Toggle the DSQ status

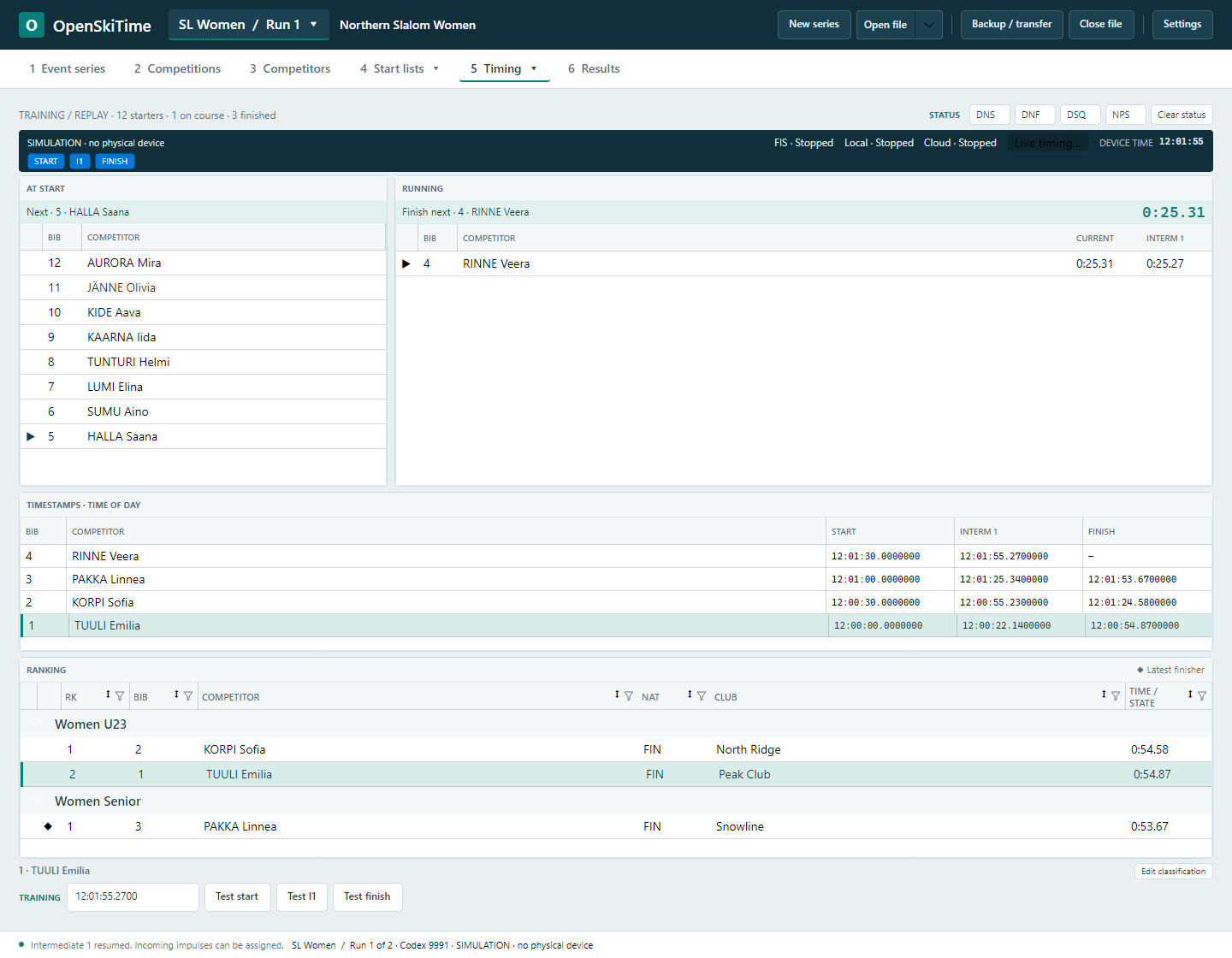pyautogui.click(x=1080, y=115)
